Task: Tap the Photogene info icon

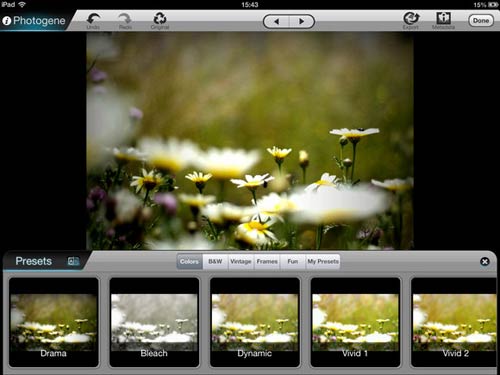Action: (x=7, y=21)
